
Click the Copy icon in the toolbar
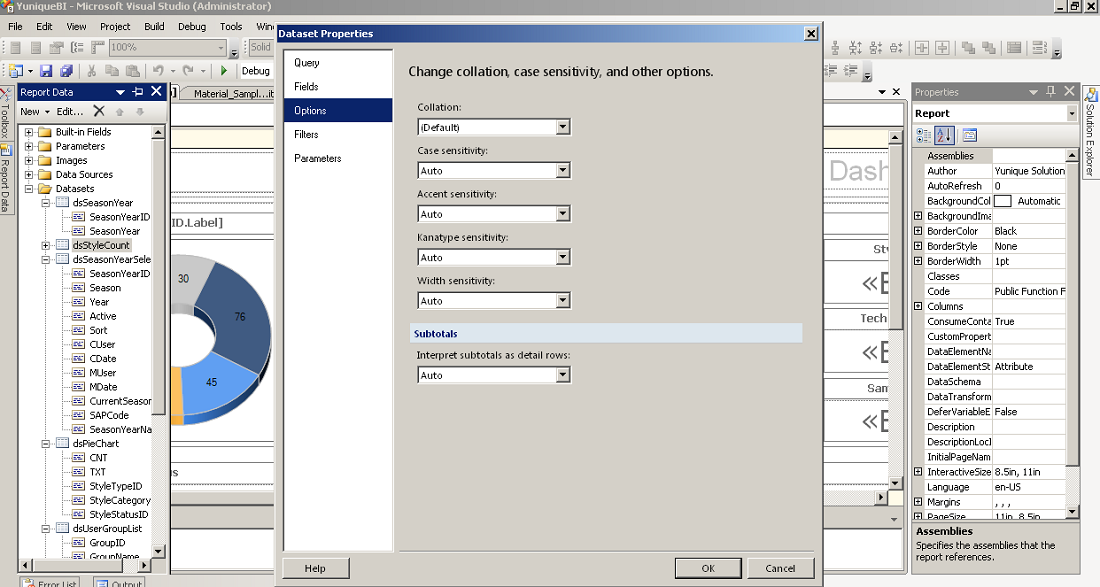[112, 71]
